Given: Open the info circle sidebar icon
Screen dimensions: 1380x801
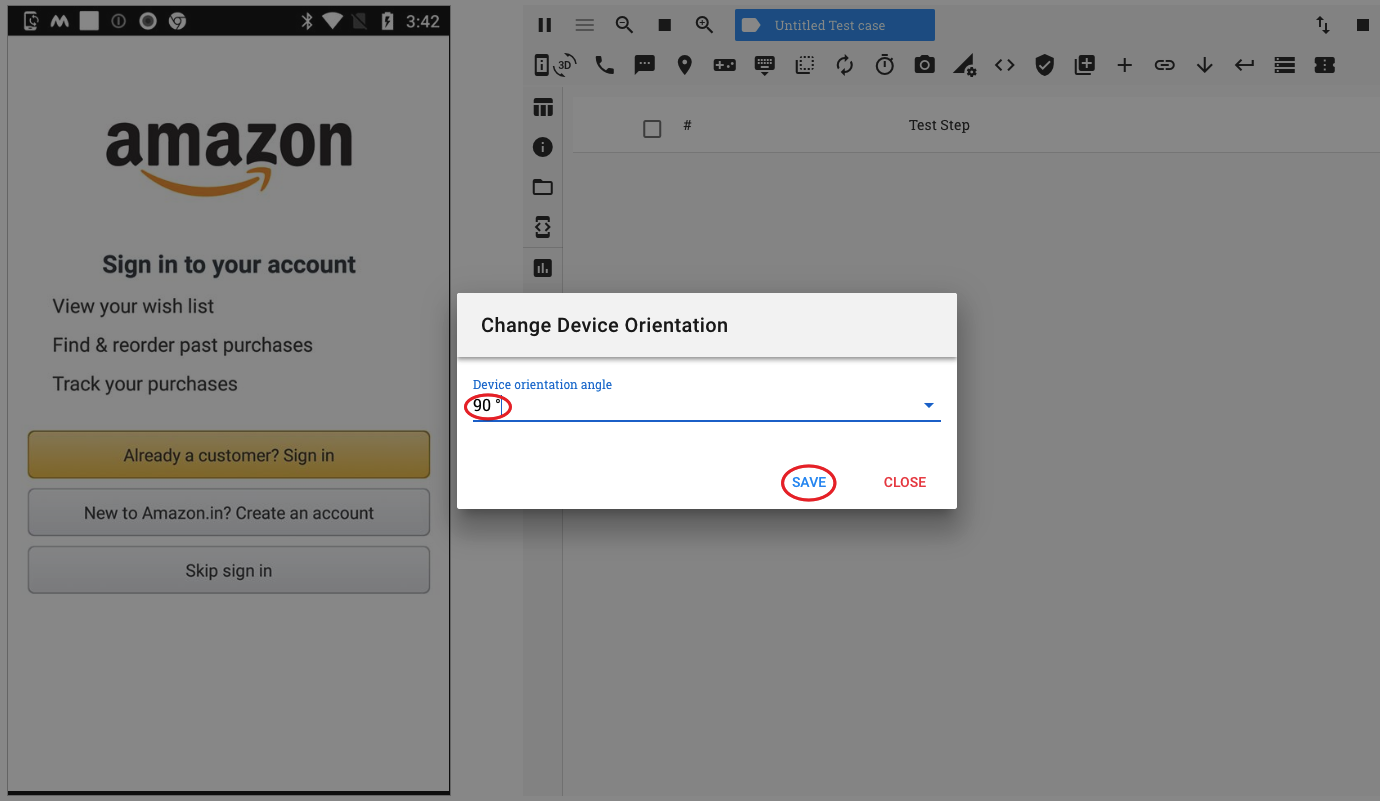Looking at the screenshot, I should click(x=543, y=147).
